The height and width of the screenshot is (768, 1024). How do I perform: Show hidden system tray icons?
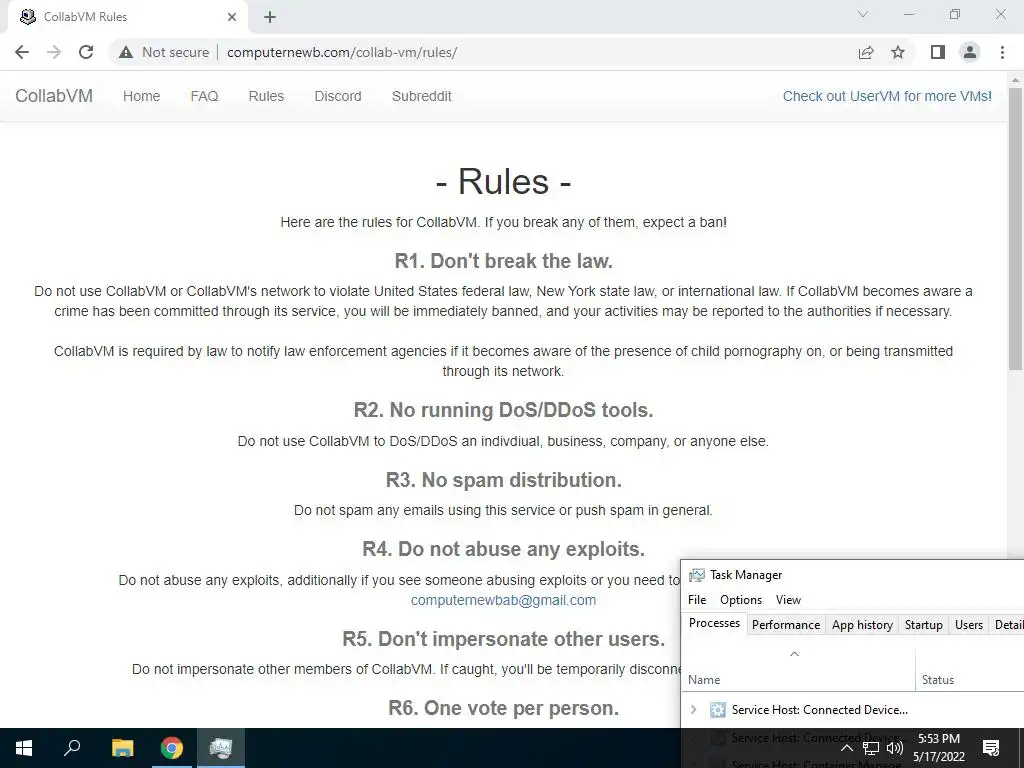pos(846,748)
